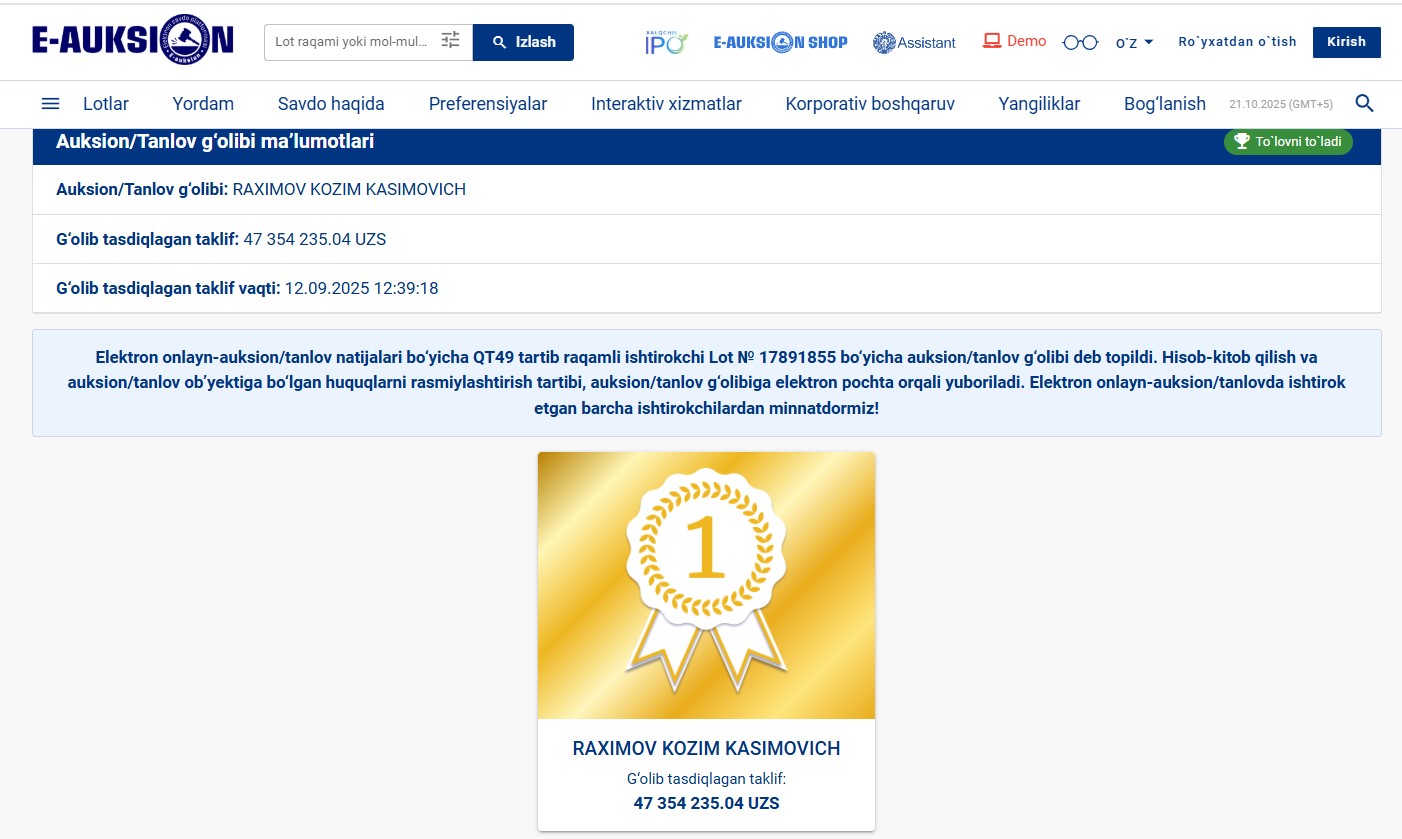1402x839 pixels.
Task: Launch the Assistant icon
Action: pos(914,42)
